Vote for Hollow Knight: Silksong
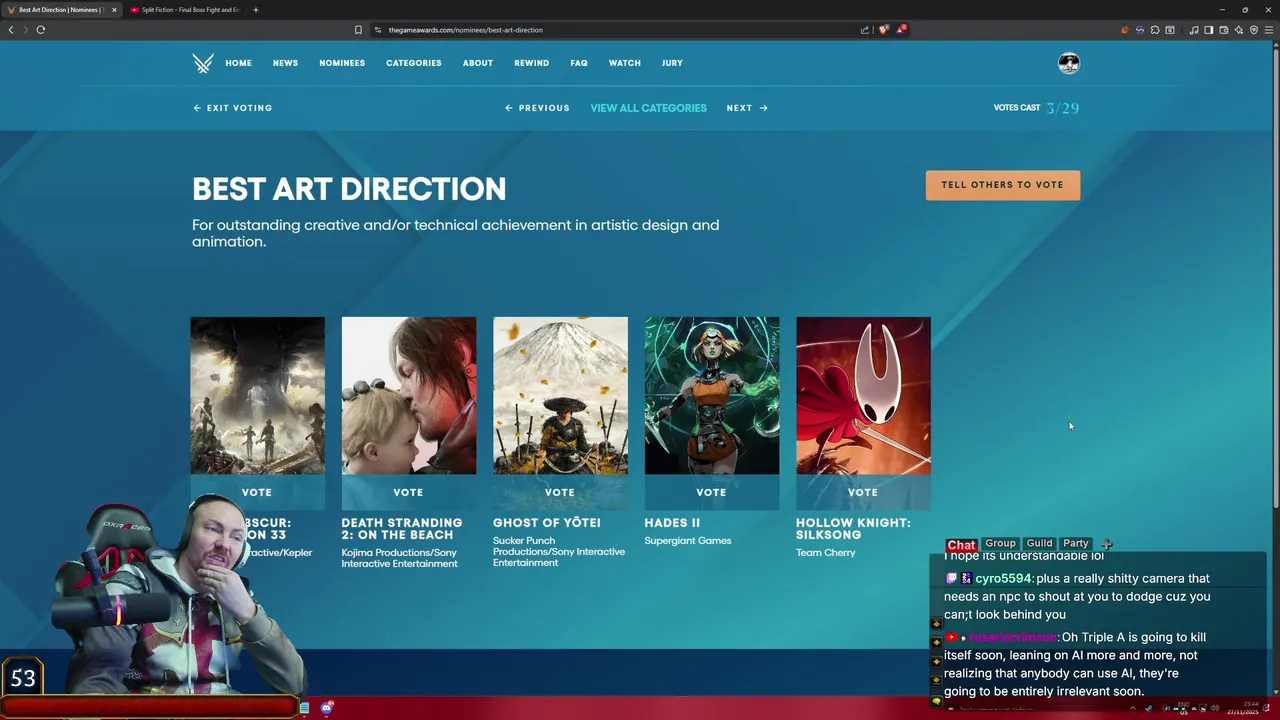Viewport: 1280px width, 720px height. coord(863,492)
